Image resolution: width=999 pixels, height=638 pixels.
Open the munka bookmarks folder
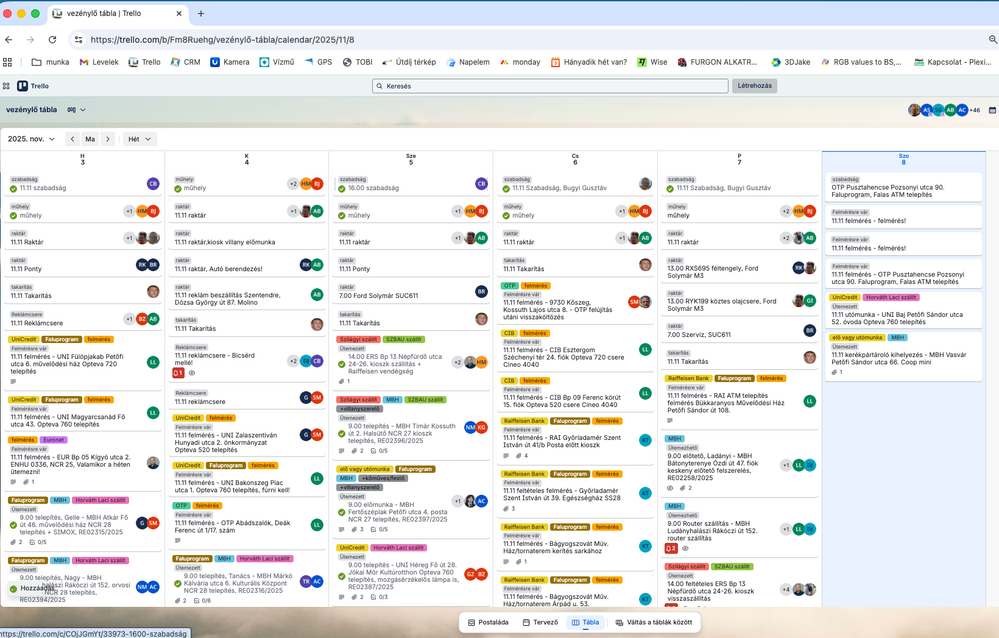[50, 62]
